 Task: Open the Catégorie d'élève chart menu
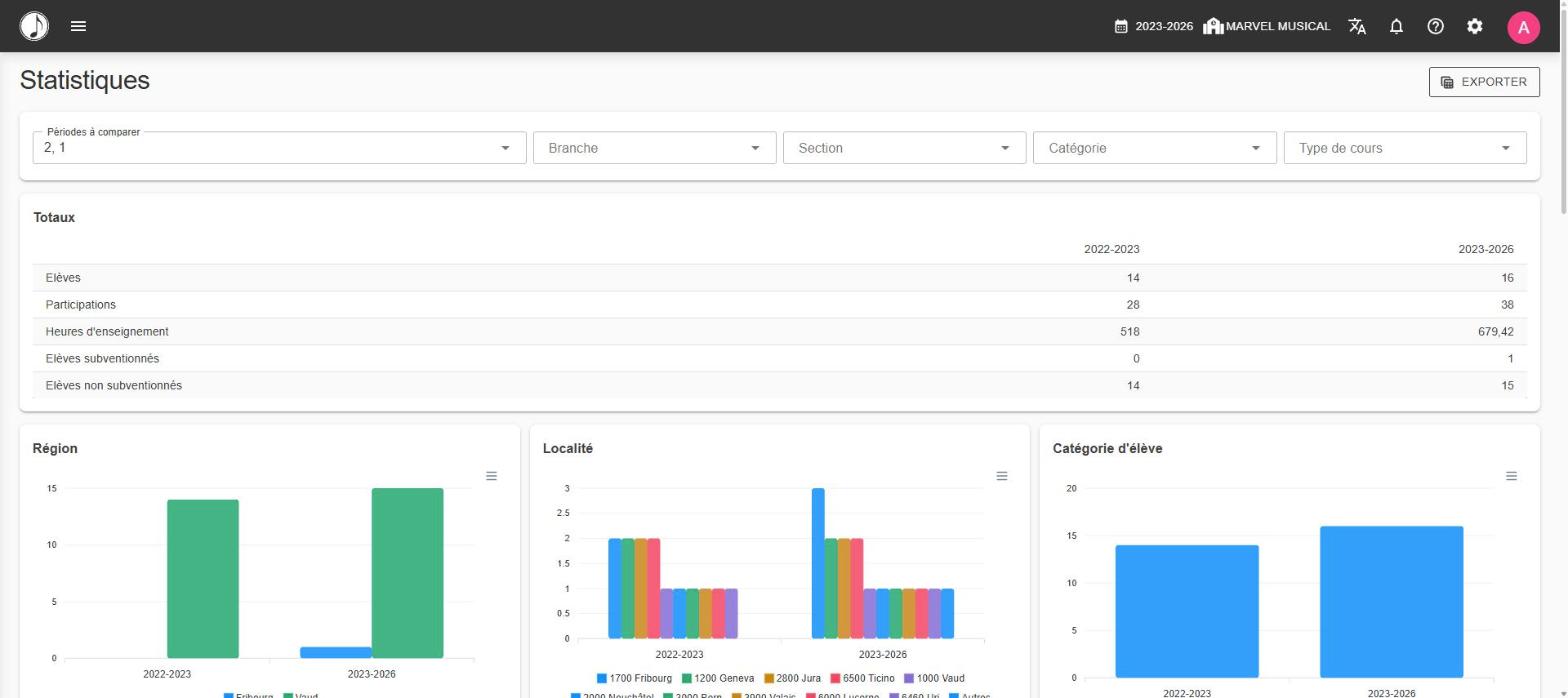[1511, 476]
